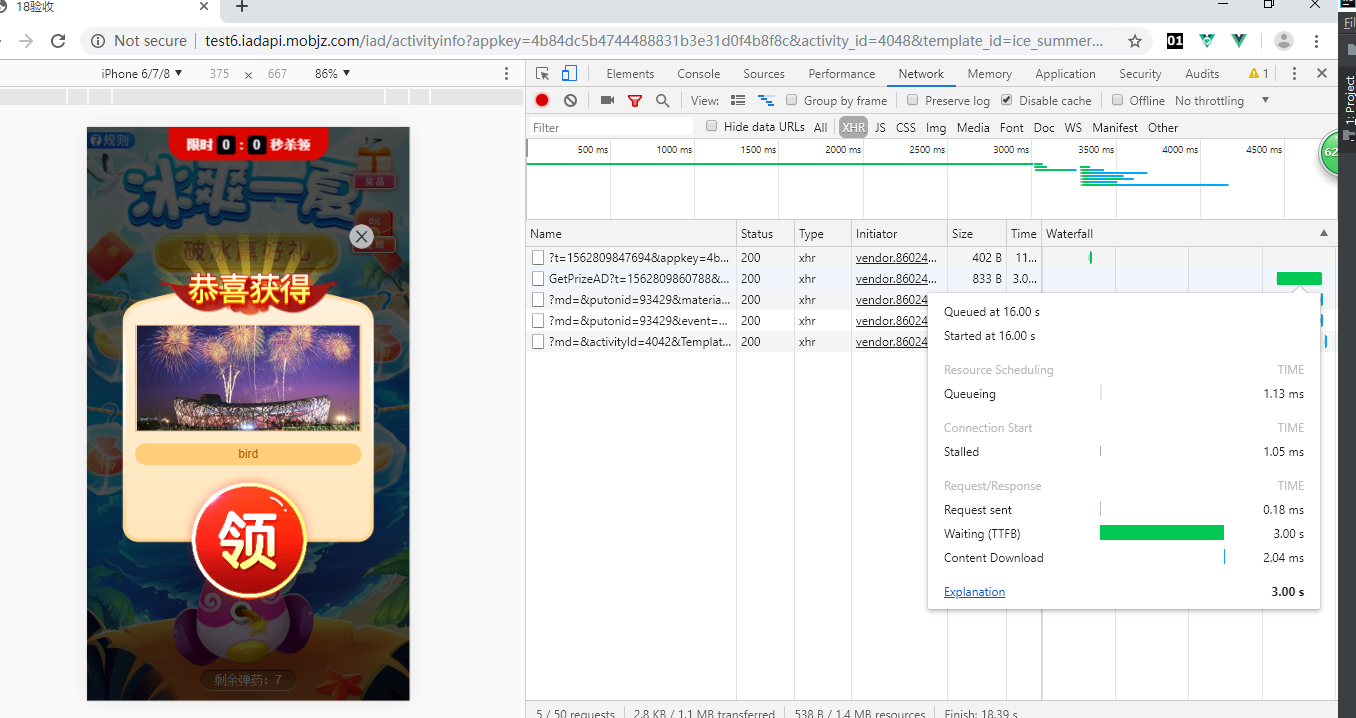The width and height of the screenshot is (1356, 718).
Task: Open Chrome's main menu
Action: pos(1316,41)
